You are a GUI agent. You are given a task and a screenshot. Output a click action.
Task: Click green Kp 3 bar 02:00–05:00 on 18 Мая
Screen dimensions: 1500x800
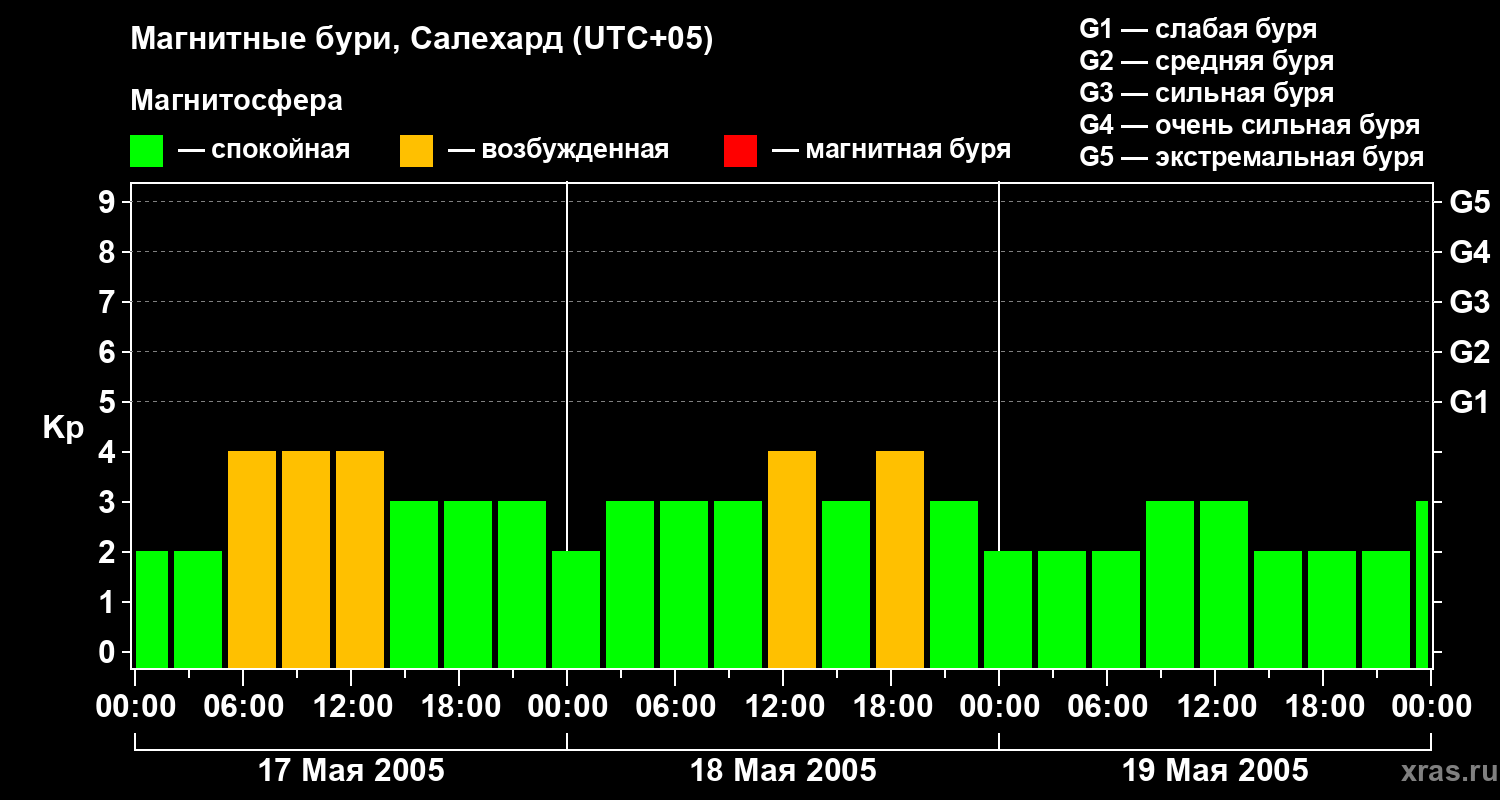(x=630, y=584)
